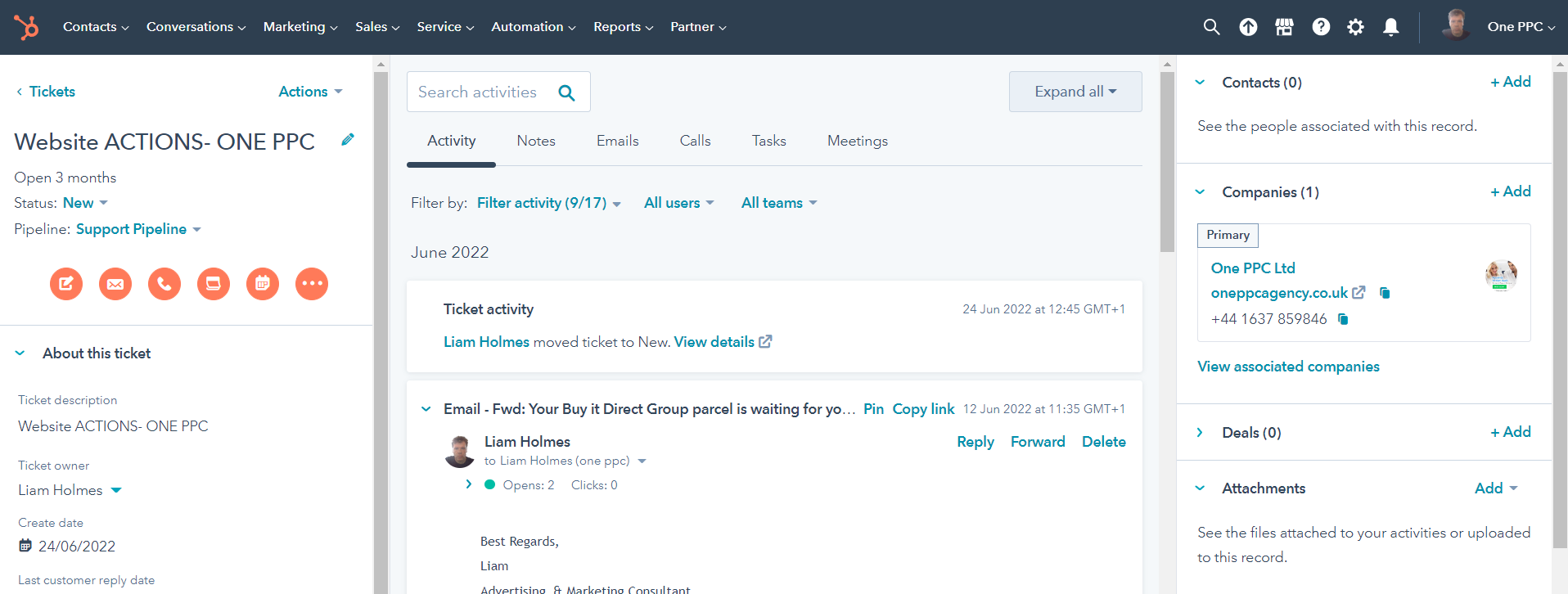
Task: Add a contact with + Add
Action: [1510, 82]
